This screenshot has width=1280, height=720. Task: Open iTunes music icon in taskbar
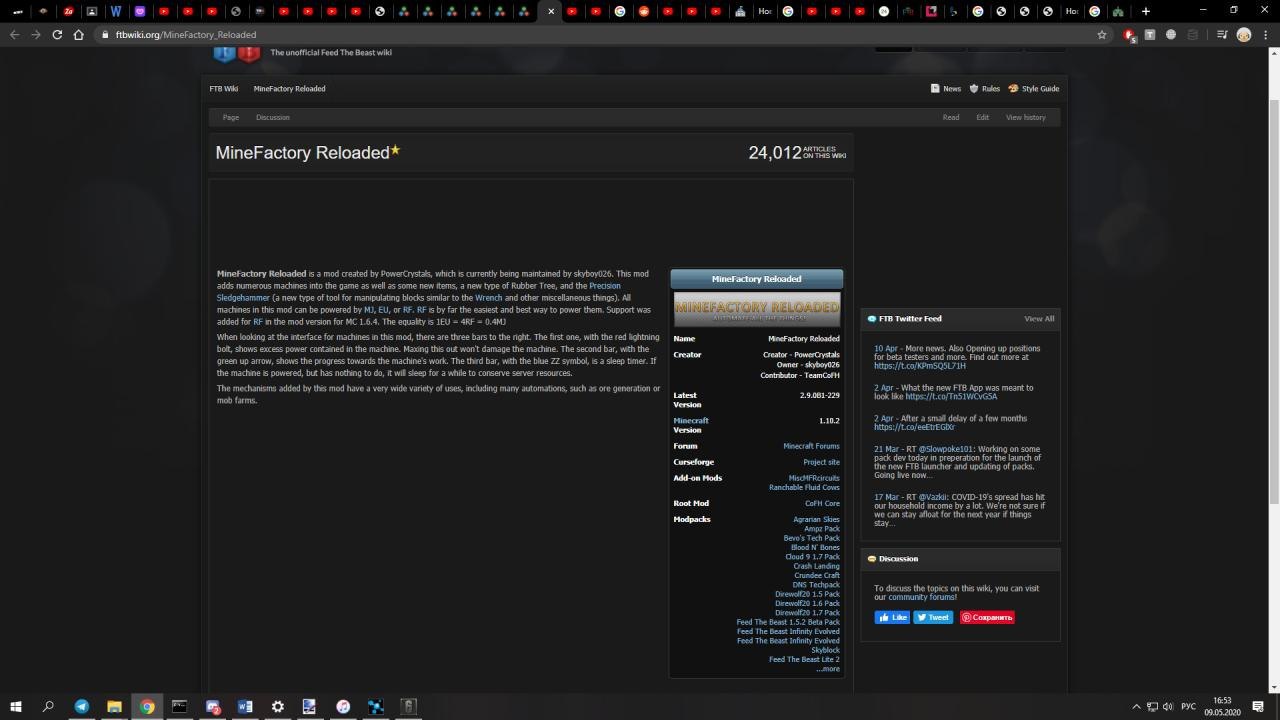343,706
